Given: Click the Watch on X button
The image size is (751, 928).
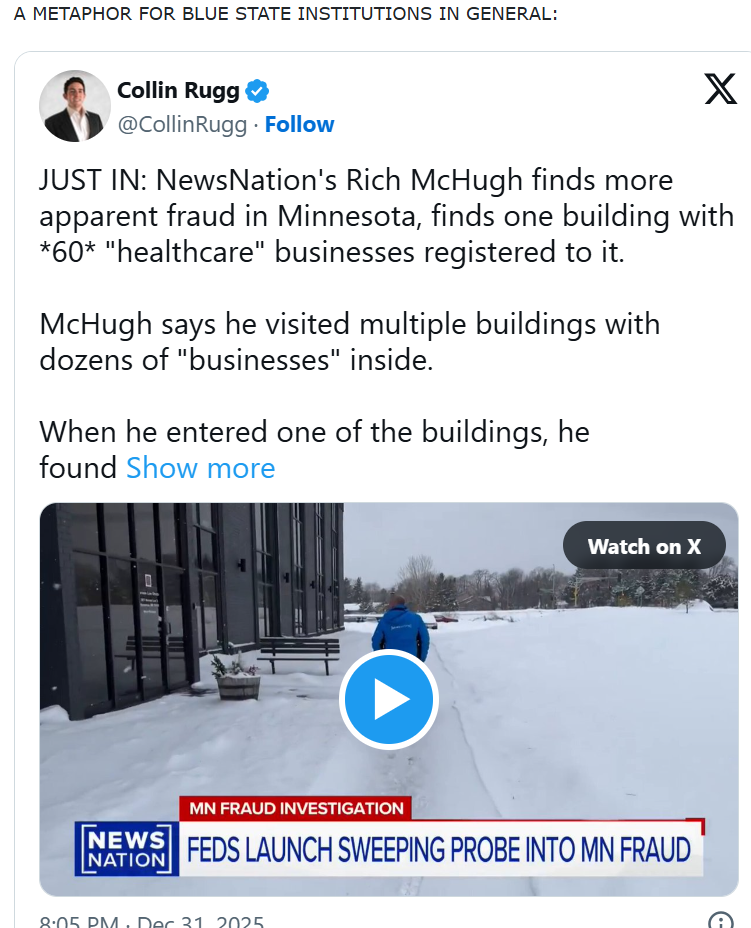Looking at the screenshot, I should click(x=644, y=546).
